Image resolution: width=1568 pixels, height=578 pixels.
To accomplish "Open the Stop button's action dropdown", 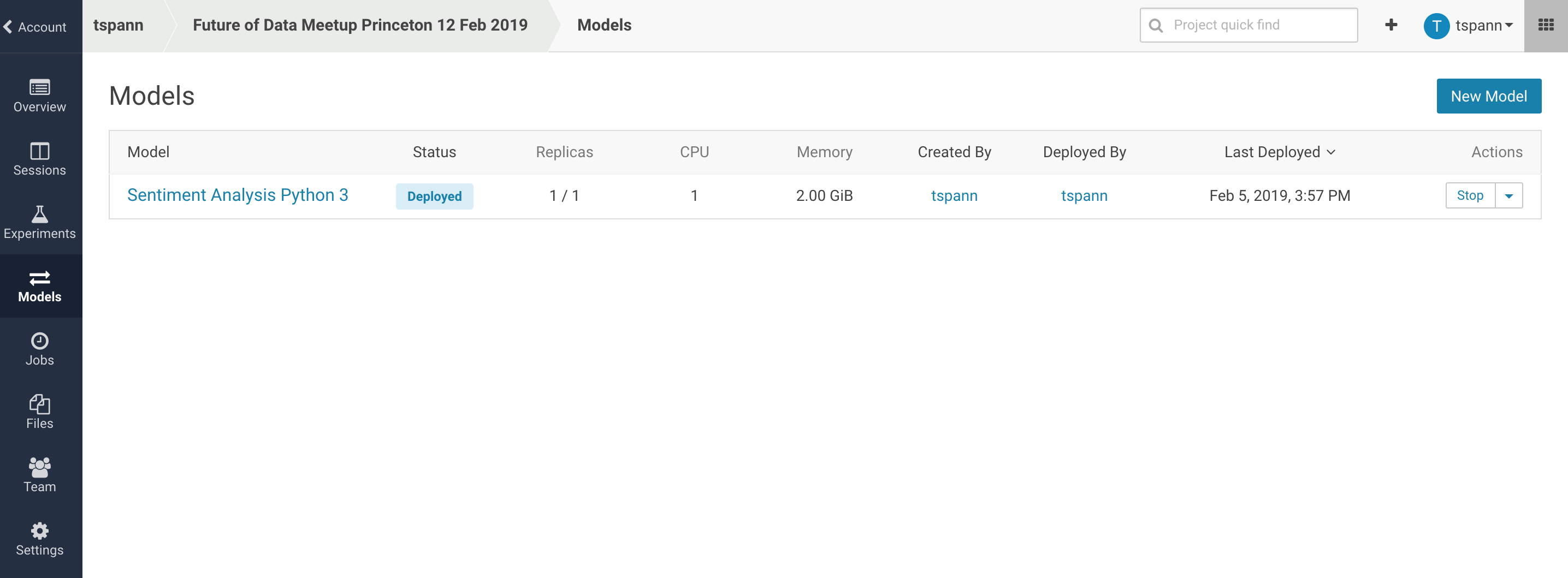I will (1509, 195).
